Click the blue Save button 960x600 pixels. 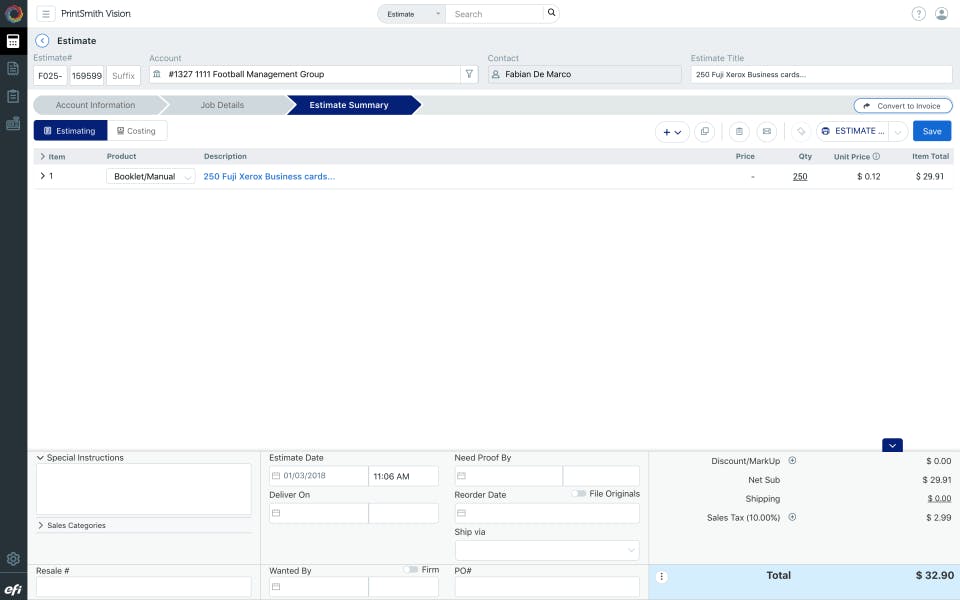click(x=931, y=131)
